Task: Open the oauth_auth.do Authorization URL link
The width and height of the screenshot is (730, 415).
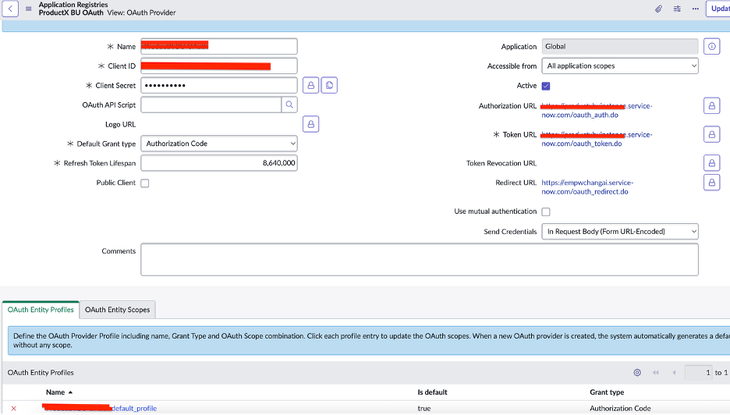Action: click(x=597, y=110)
